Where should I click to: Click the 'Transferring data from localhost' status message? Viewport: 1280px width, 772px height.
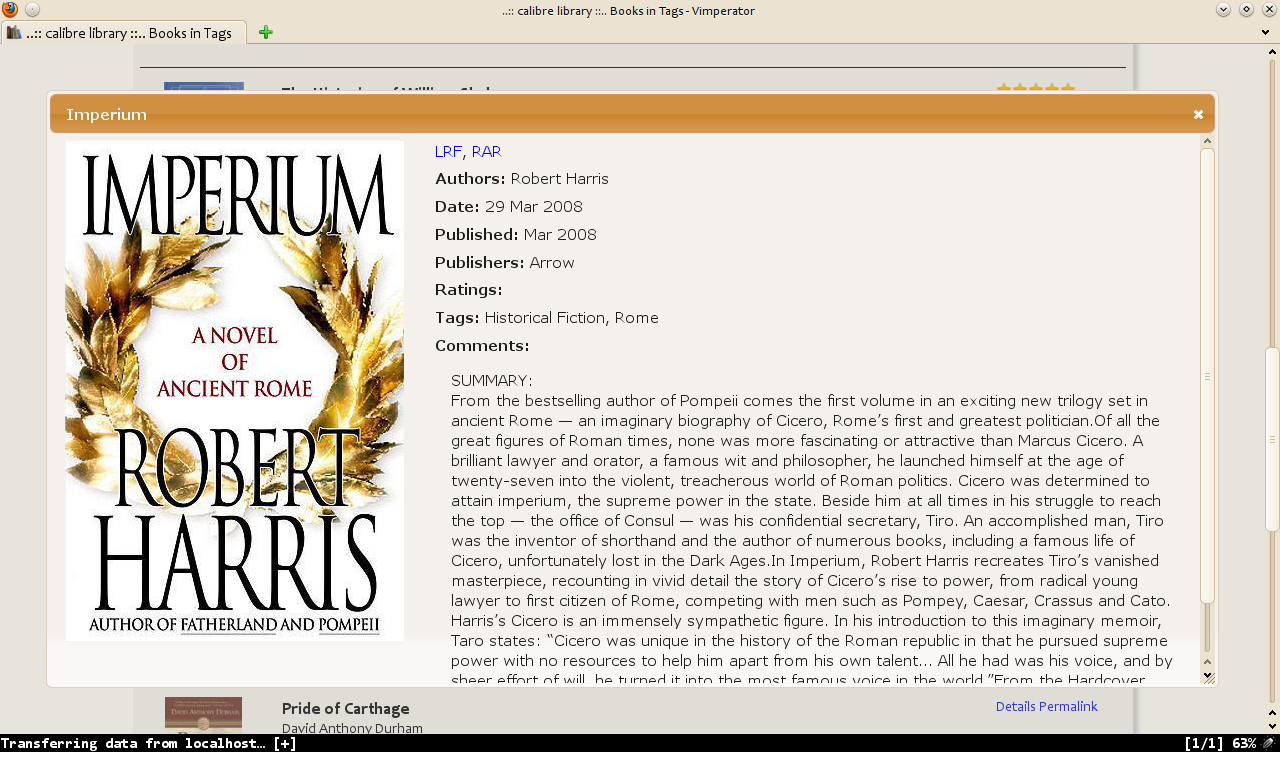click(x=134, y=744)
